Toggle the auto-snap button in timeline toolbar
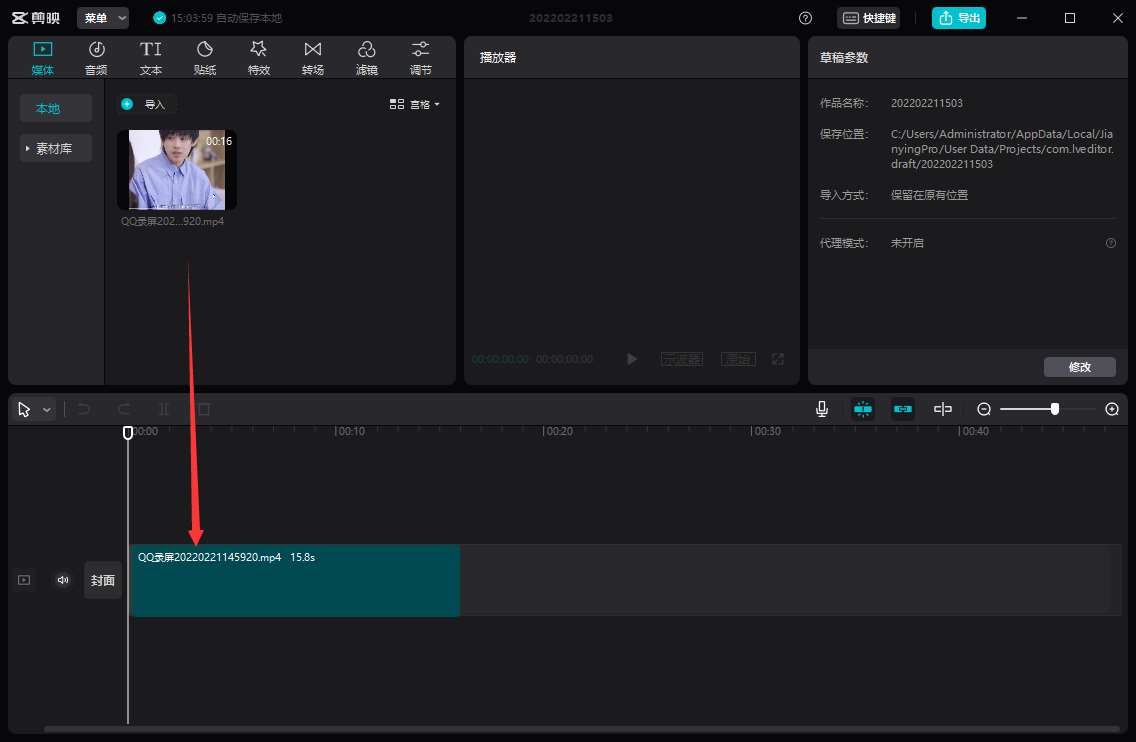The image size is (1136, 742). point(903,409)
